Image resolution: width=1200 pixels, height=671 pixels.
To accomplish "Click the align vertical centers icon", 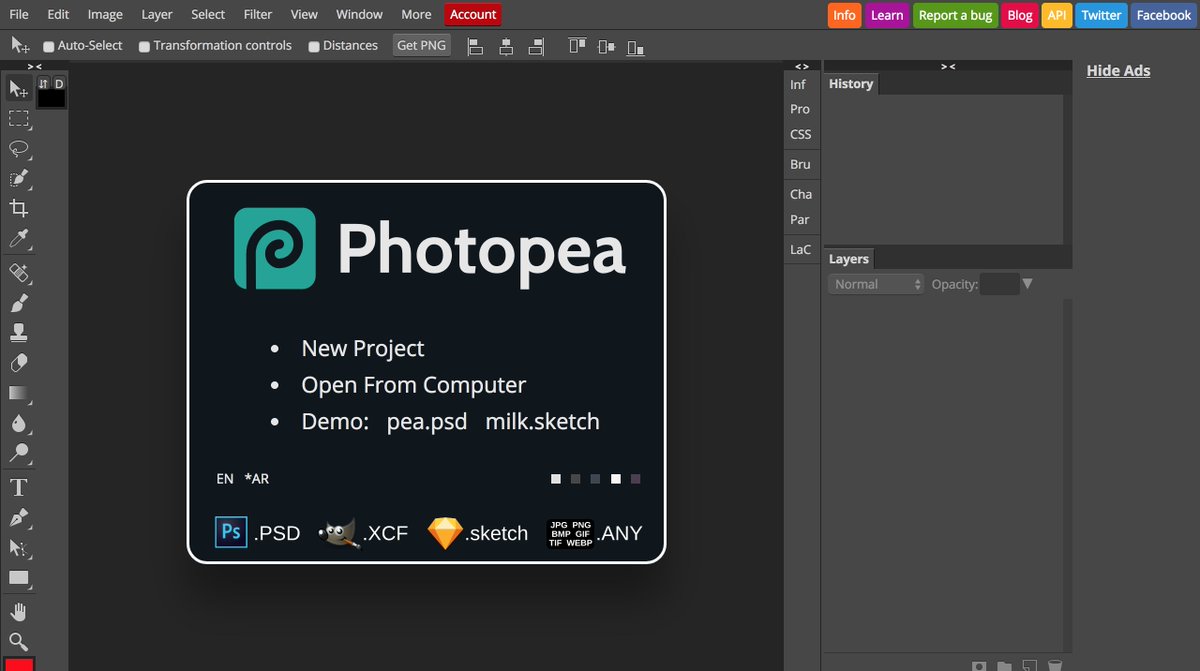I will 607,45.
